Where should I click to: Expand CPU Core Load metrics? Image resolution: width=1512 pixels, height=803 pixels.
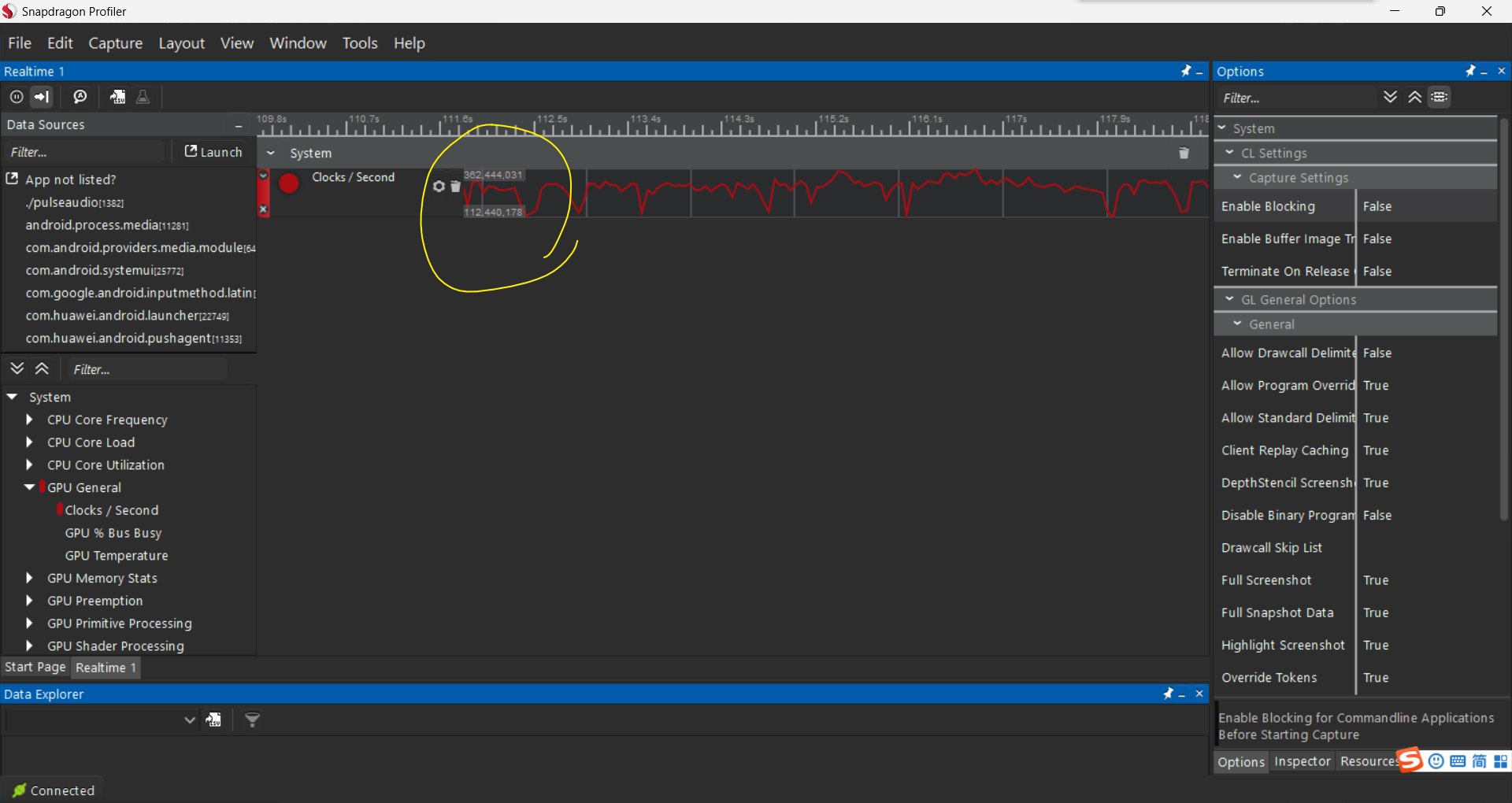pos(29,442)
